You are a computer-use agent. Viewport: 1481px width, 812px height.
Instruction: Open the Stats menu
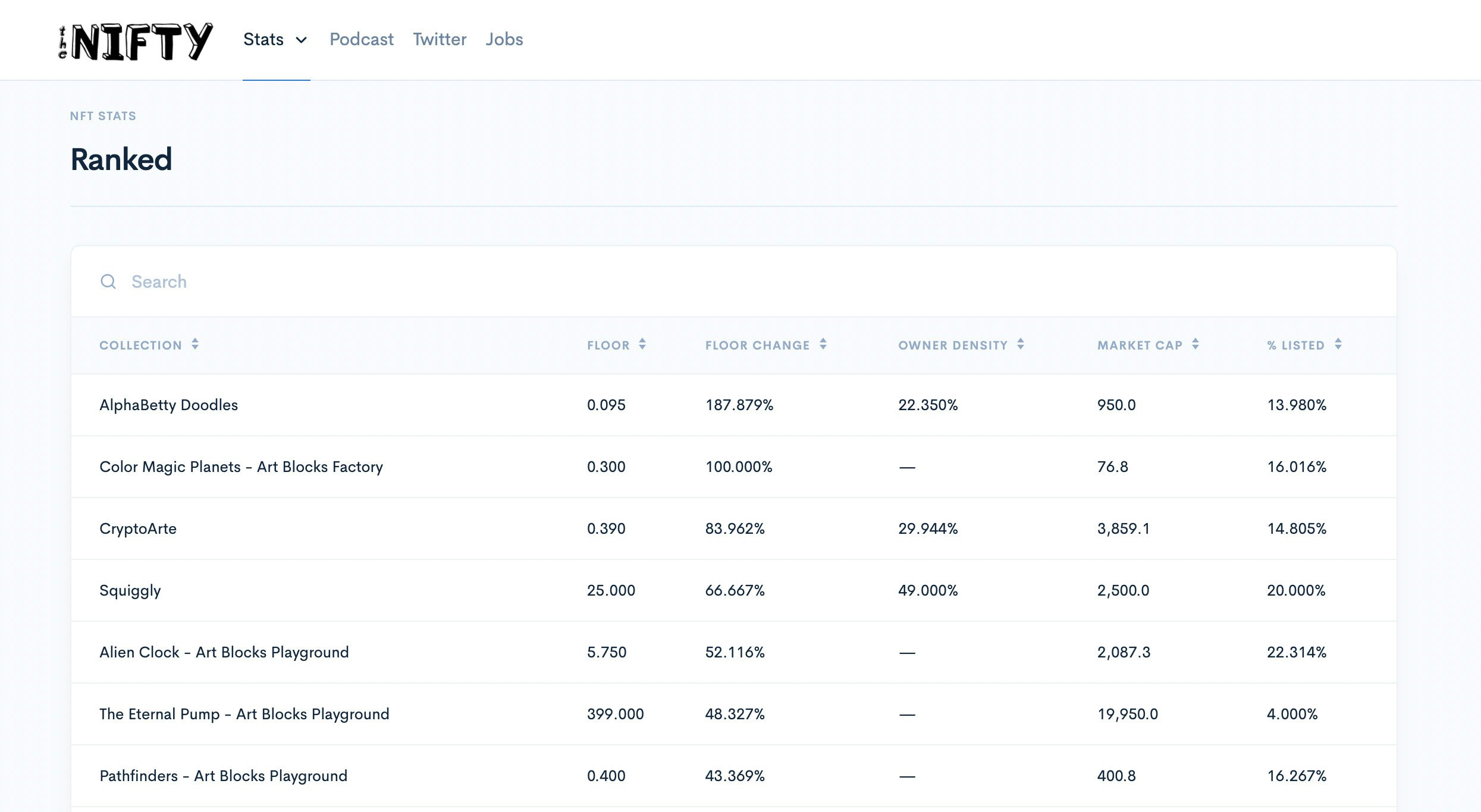point(263,39)
